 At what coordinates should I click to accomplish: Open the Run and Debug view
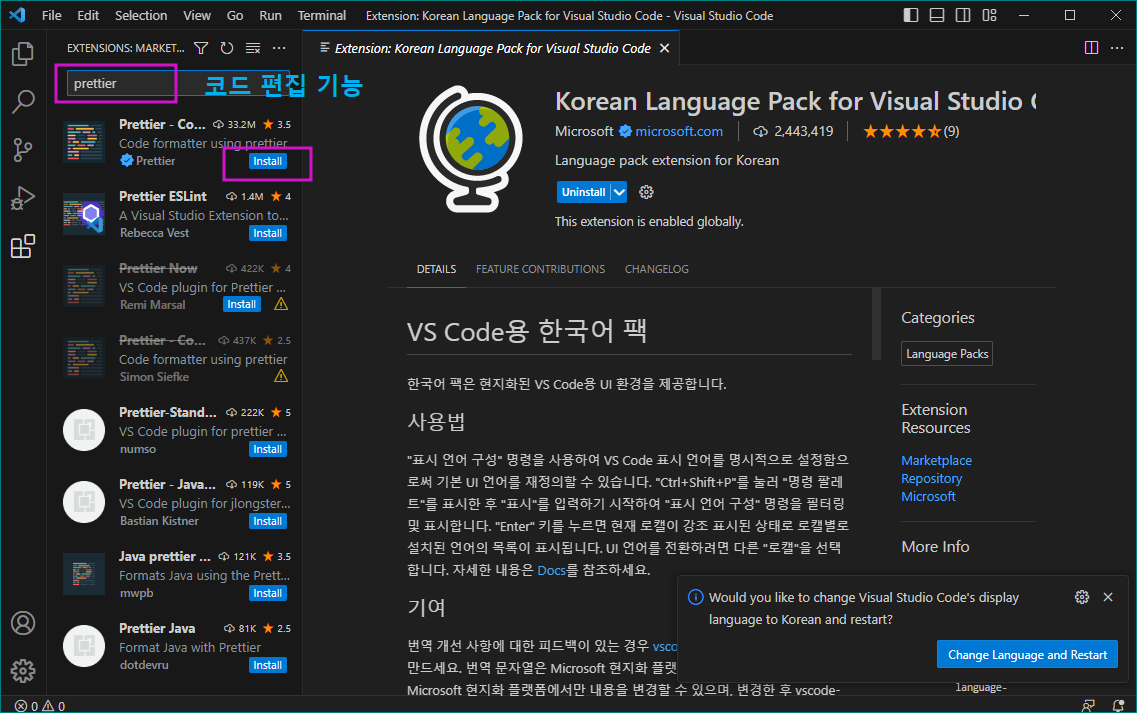click(x=22, y=198)
